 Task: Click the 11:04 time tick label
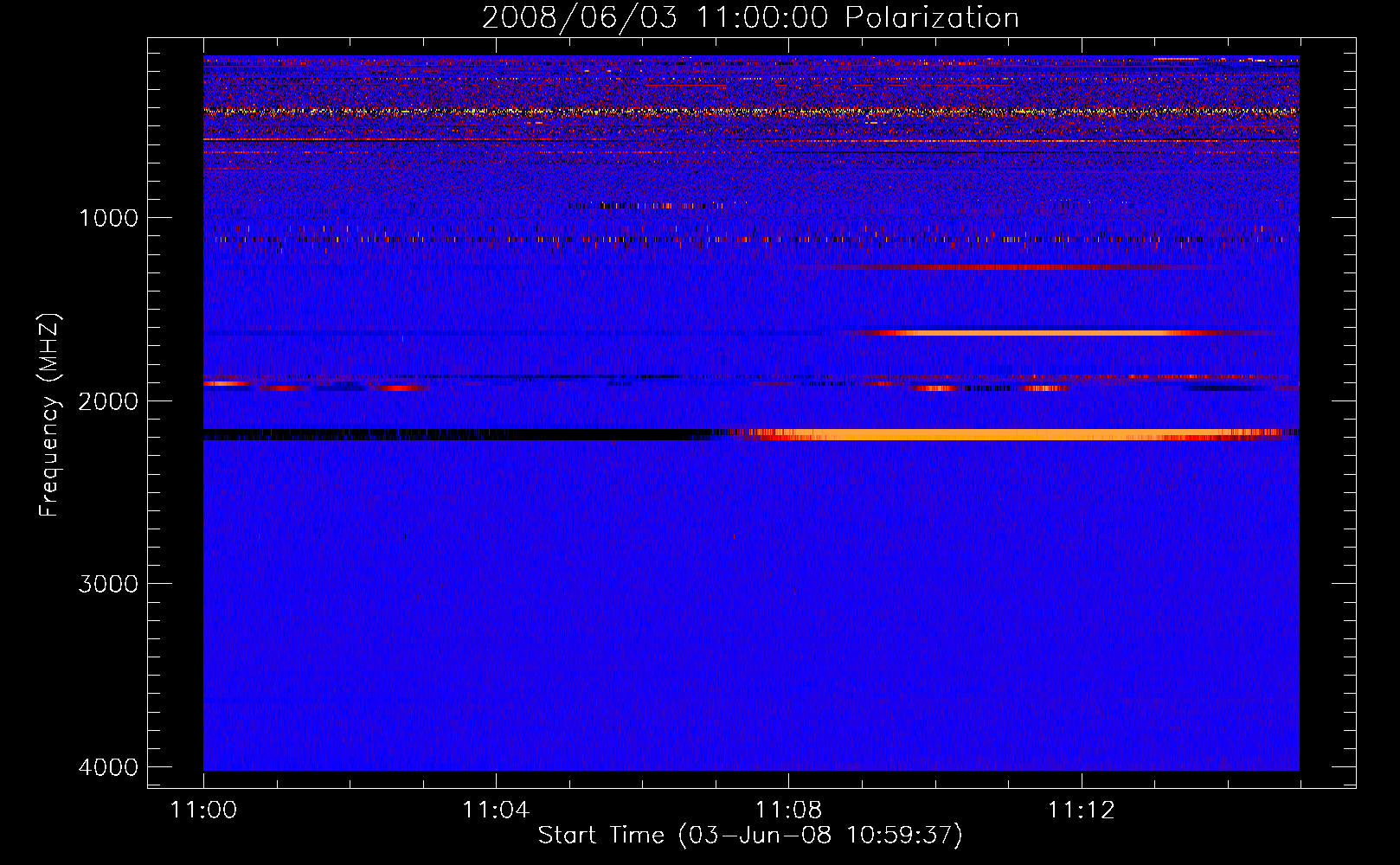click(496, 811)
